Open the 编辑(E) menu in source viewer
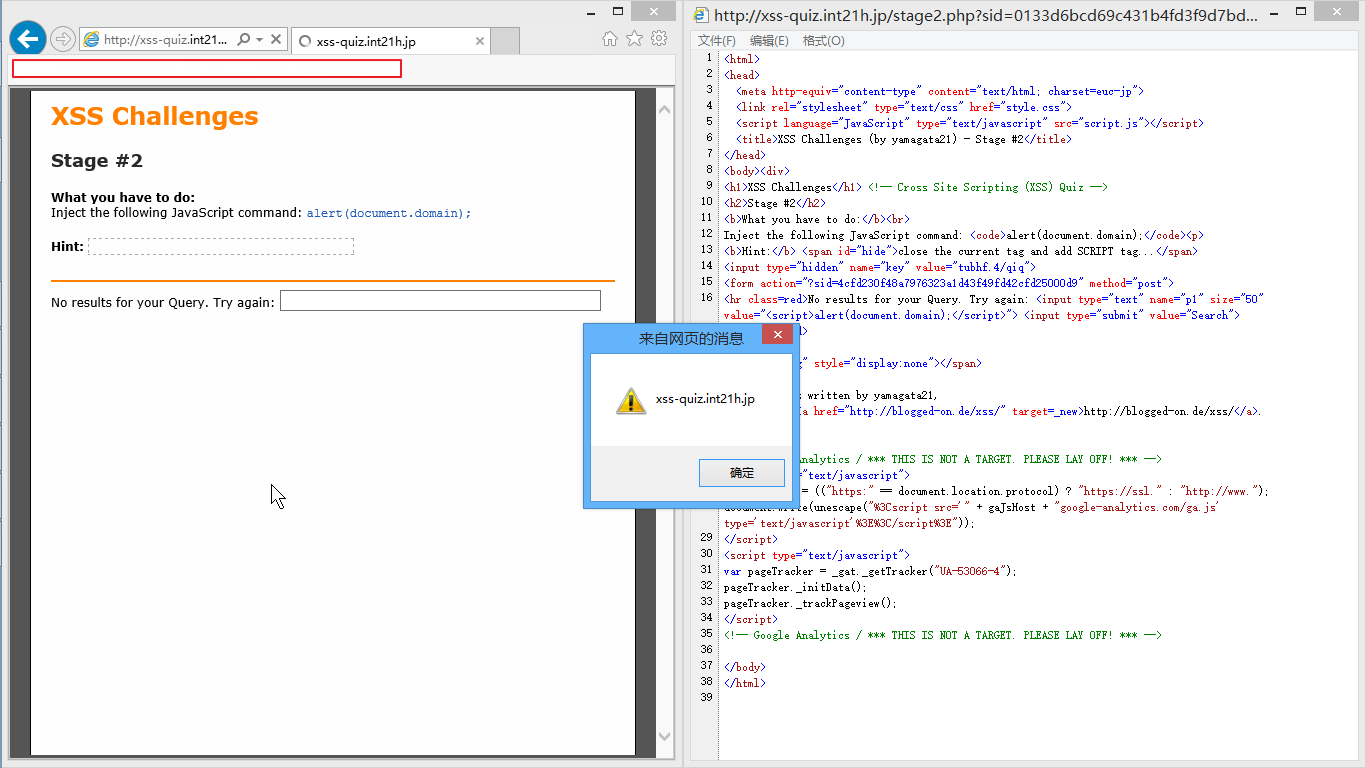The width and height of the screenshot is (1366, 768). 769,41
